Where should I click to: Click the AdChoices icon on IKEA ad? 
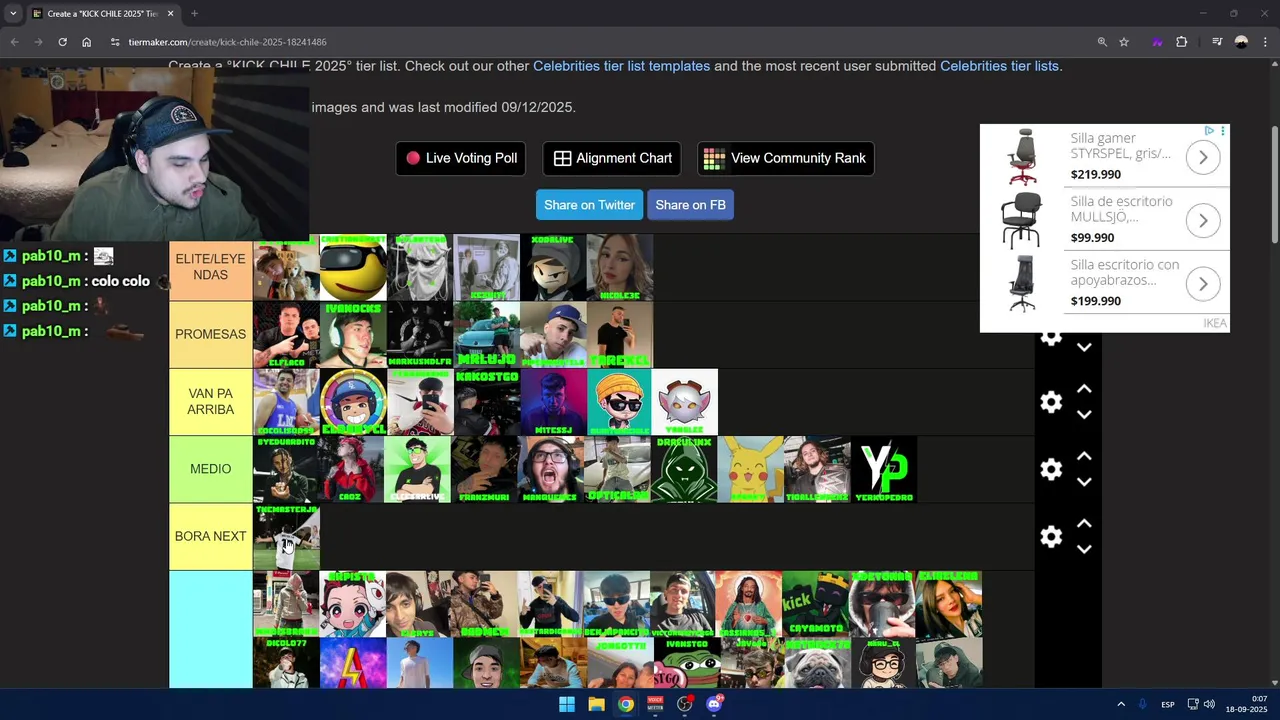pos(1209,131)
